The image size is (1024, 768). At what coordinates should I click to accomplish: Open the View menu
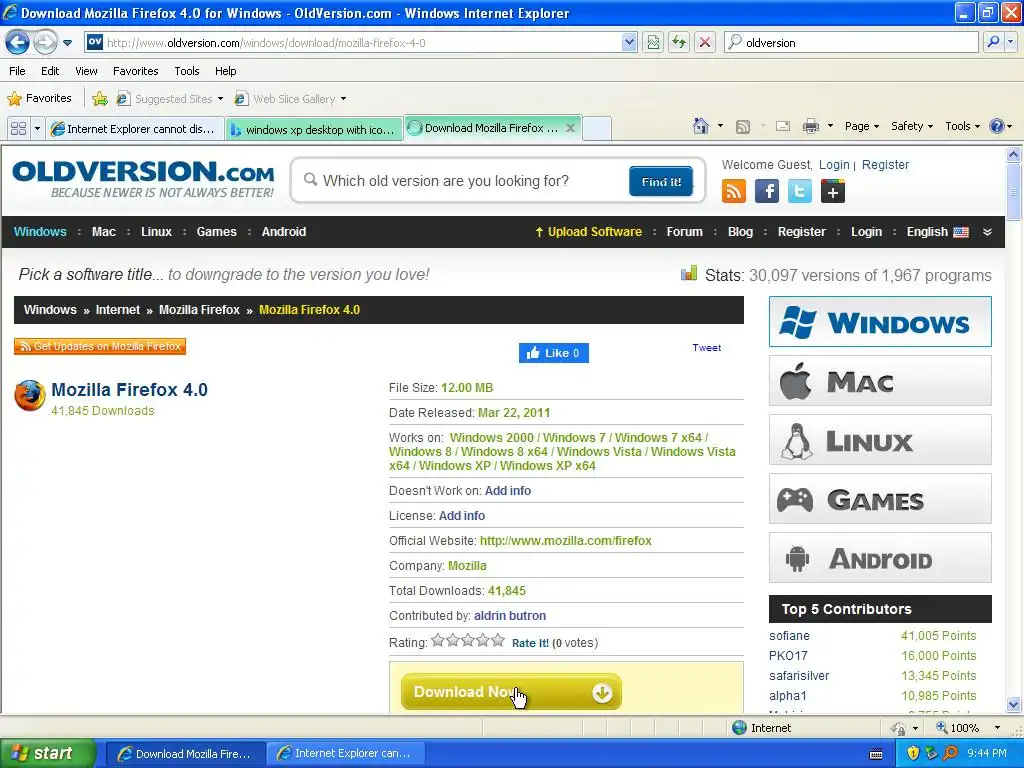[x=86, y=71]
